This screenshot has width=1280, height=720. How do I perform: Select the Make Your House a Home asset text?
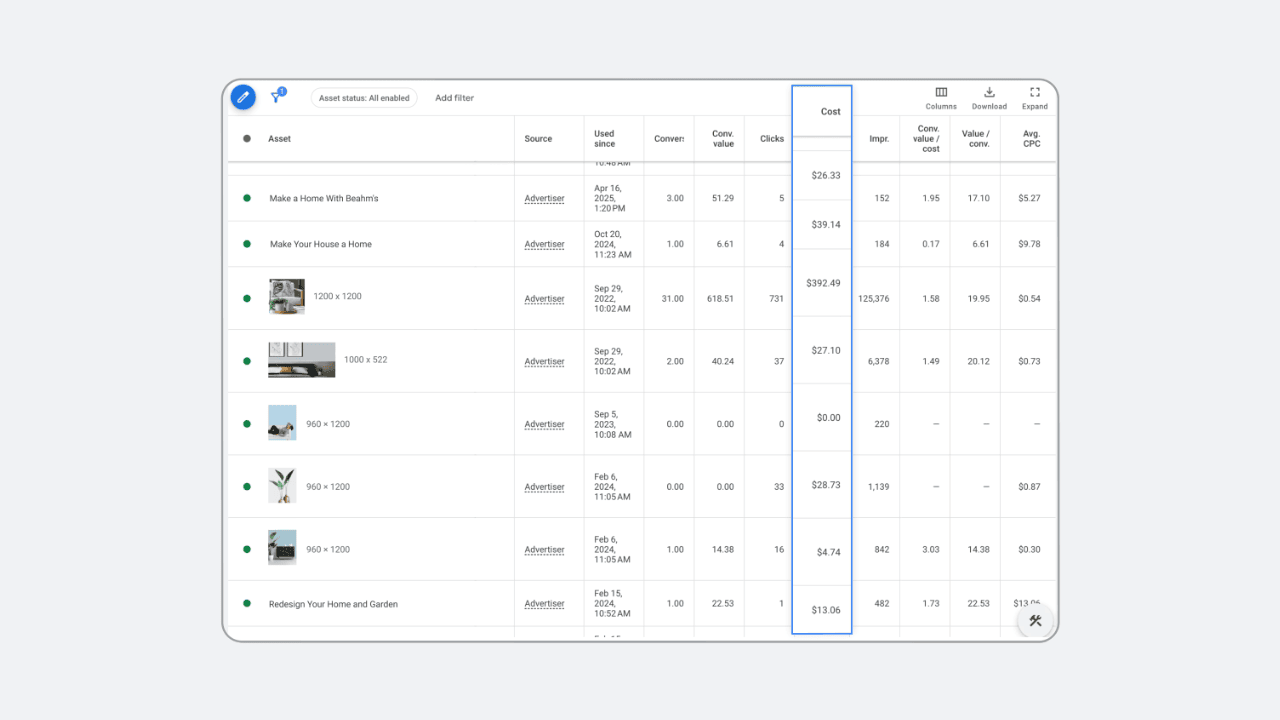(320, 244)
